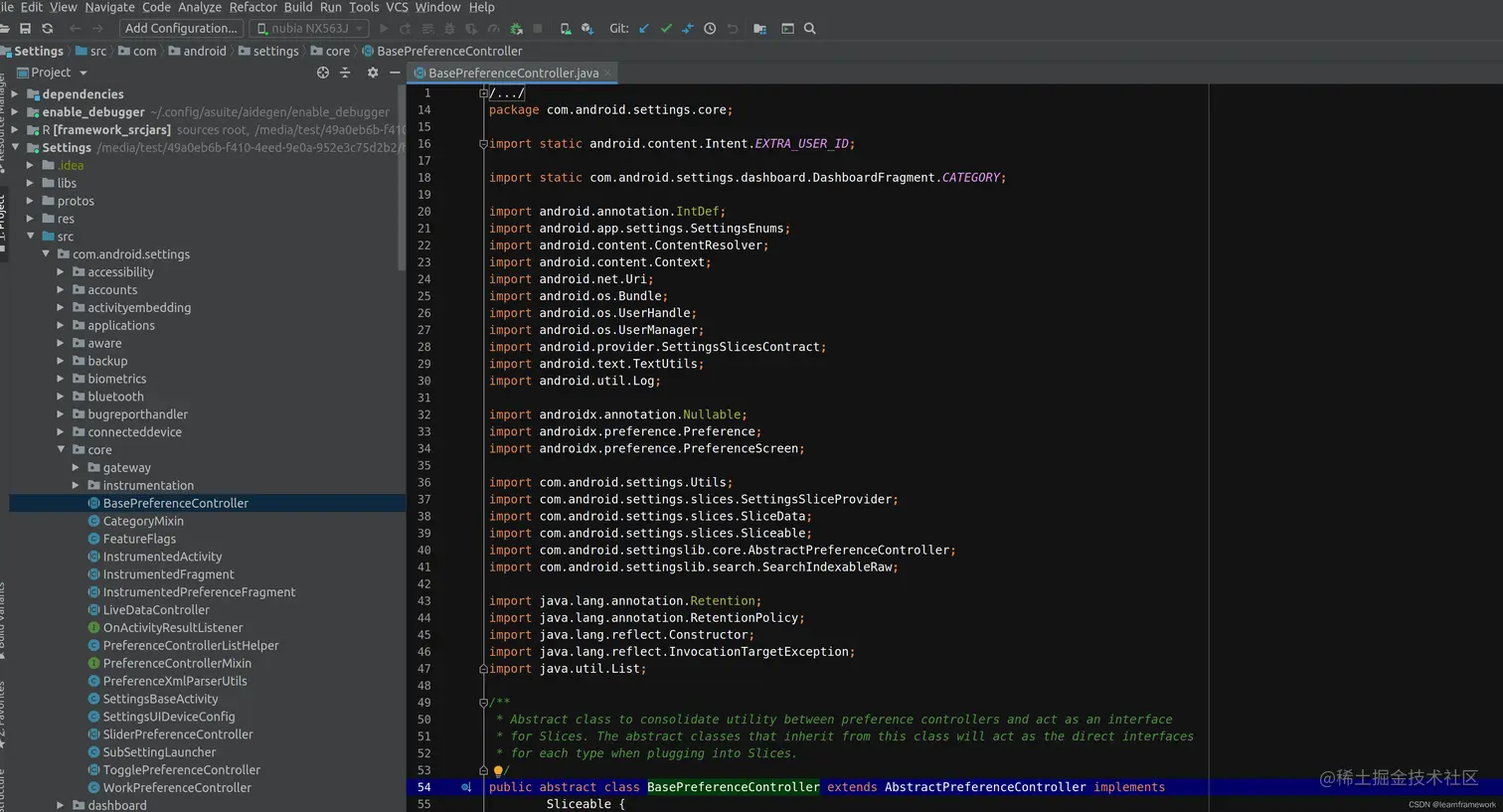The height and width of the screenshot is (812, 1503).
Task: Open TogglePreferenceController in the project tree
Action: coord(181,770)
